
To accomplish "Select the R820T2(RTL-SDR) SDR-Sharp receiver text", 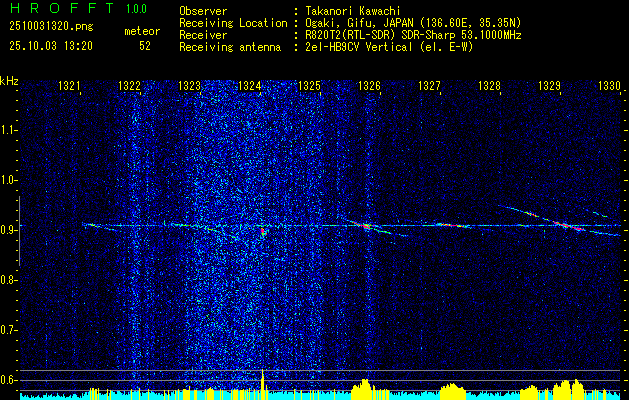I will click(412, 35).
